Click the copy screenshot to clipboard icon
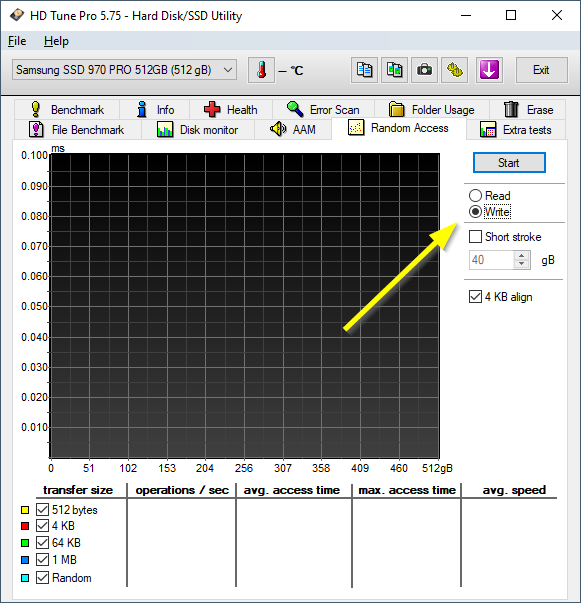 394,70
